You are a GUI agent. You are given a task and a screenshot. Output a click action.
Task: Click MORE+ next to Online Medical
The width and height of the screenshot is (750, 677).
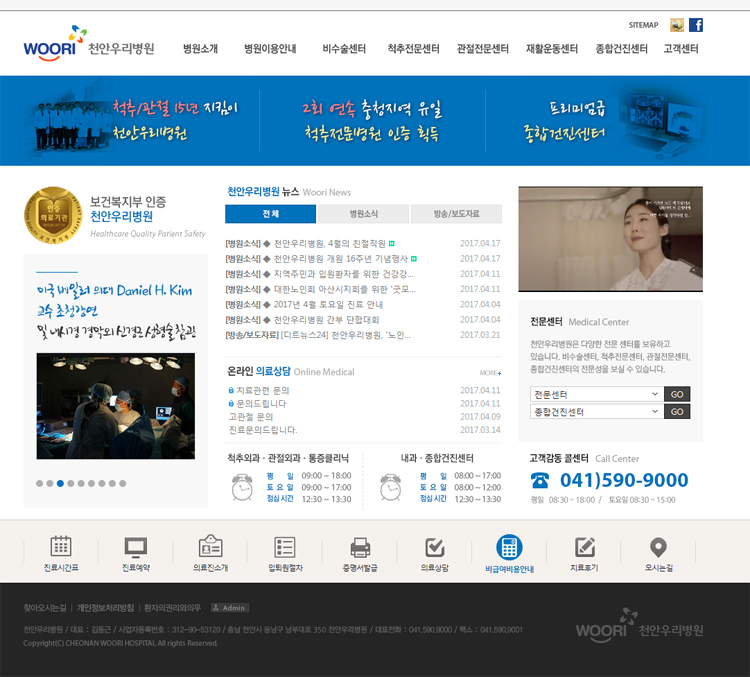point(490,373)
